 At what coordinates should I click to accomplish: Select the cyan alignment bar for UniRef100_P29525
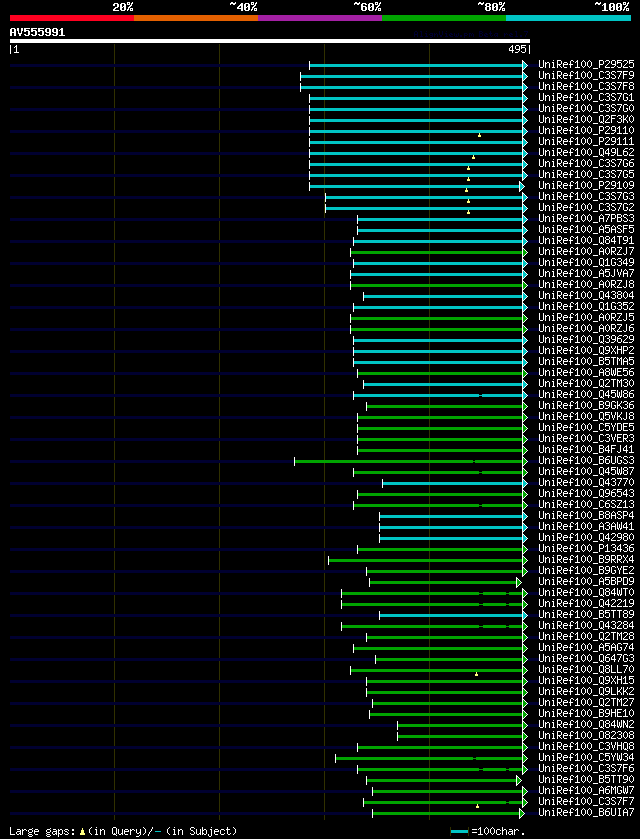coord(416,65)
